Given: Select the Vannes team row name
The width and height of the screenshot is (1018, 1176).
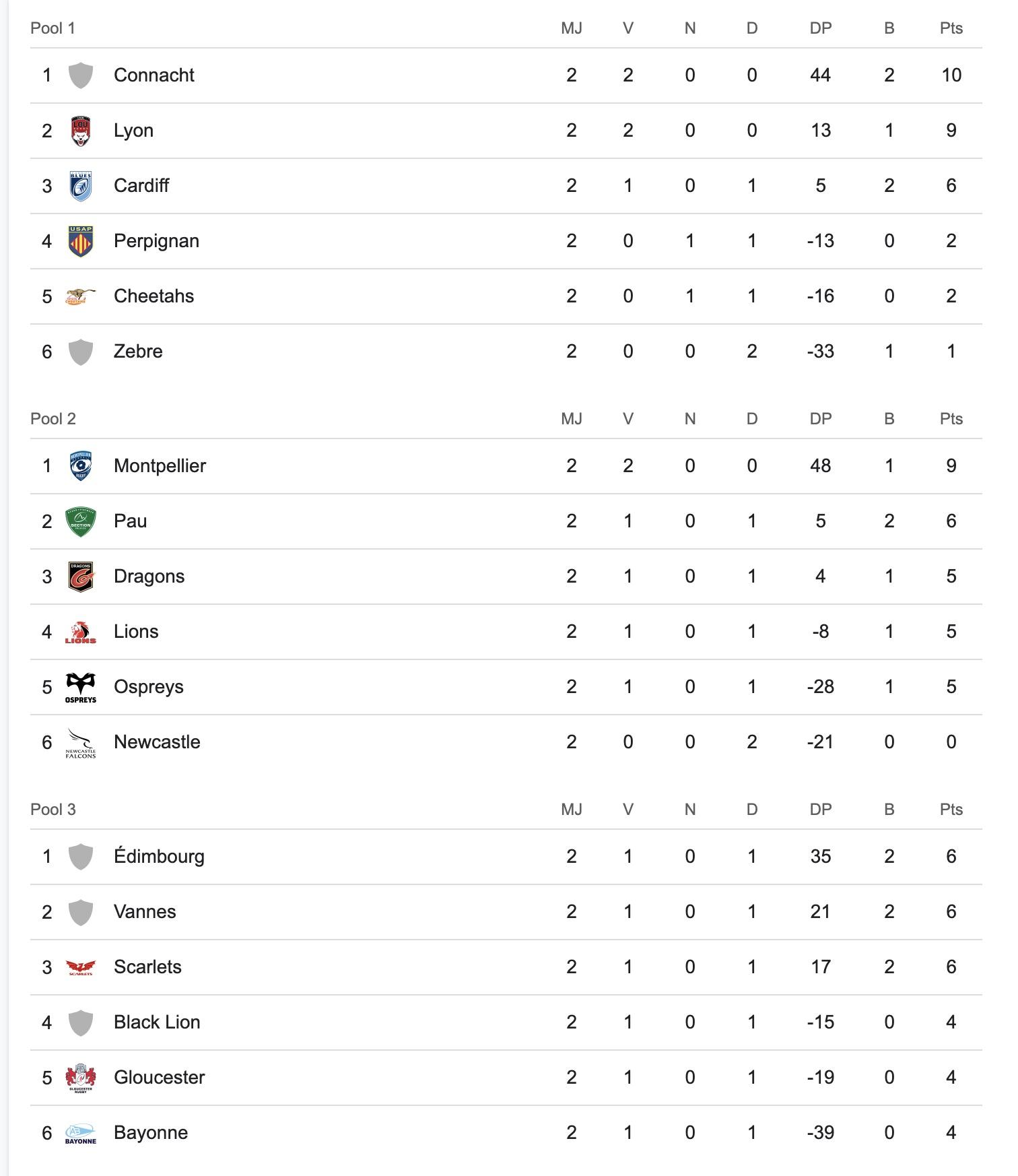Looking at the screenshot, I should click(x=145, y=912).
